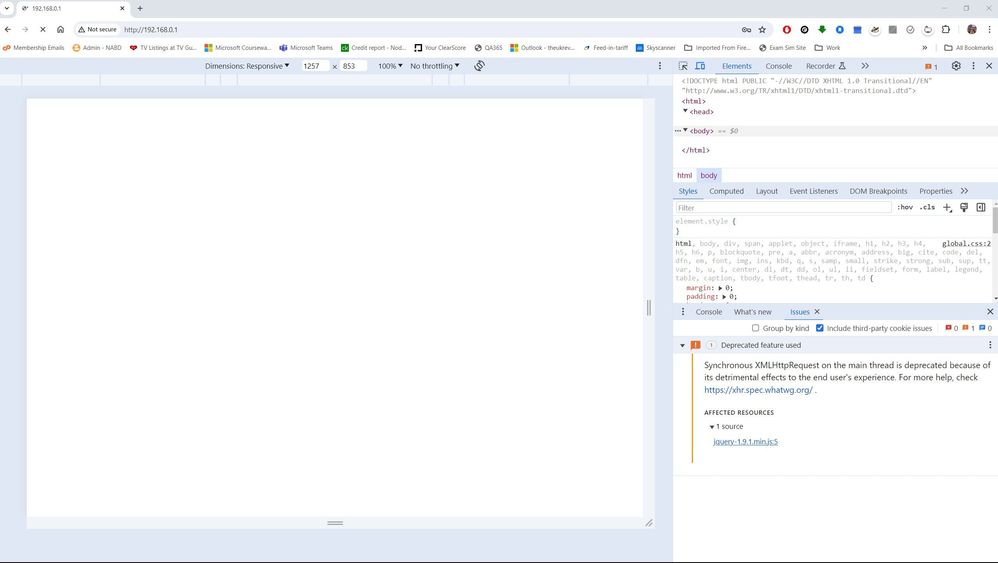This screenshot has width=998, height=563.
Task: Open DevTools settings gear
Action: [x=956, y=66]
